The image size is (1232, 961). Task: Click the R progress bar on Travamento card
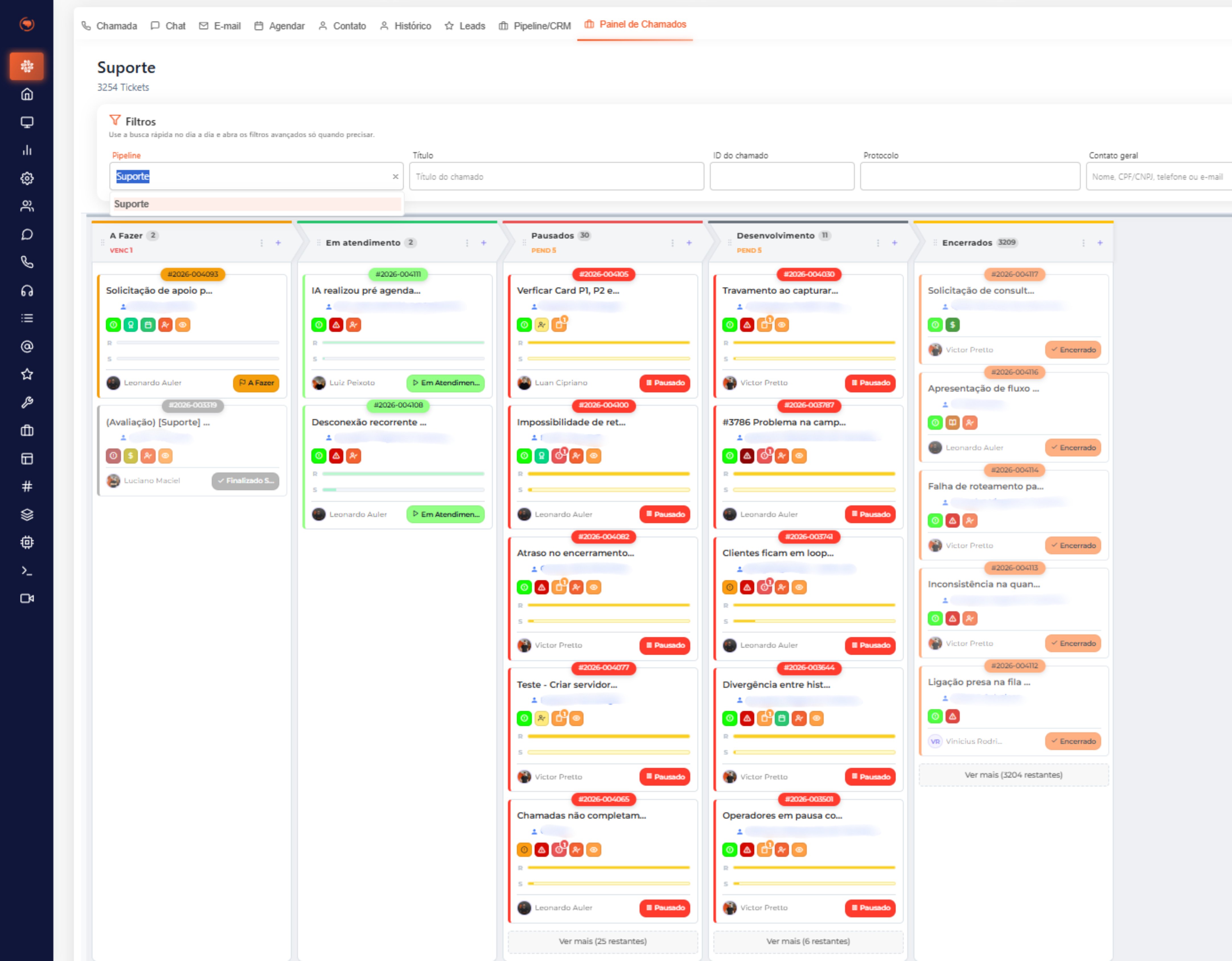pos(814,343)
